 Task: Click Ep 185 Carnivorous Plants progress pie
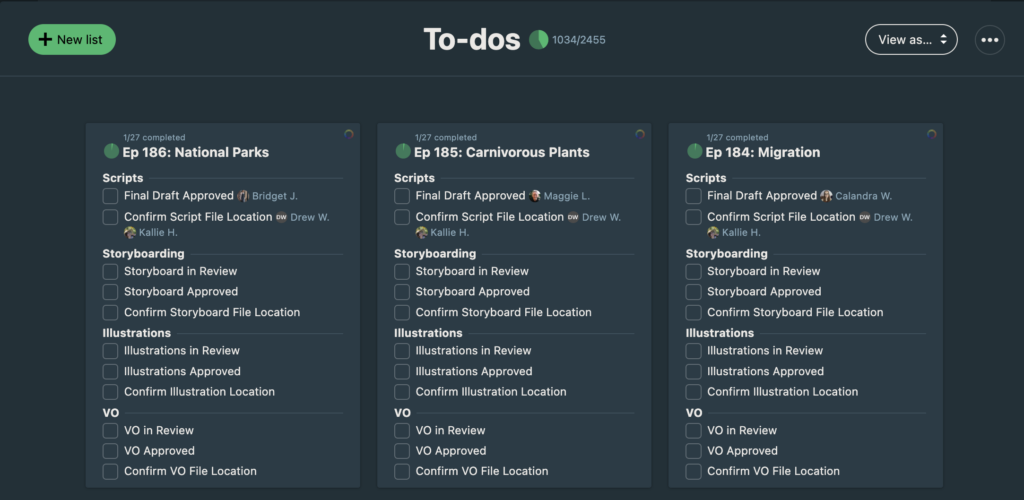coord(403,152)
